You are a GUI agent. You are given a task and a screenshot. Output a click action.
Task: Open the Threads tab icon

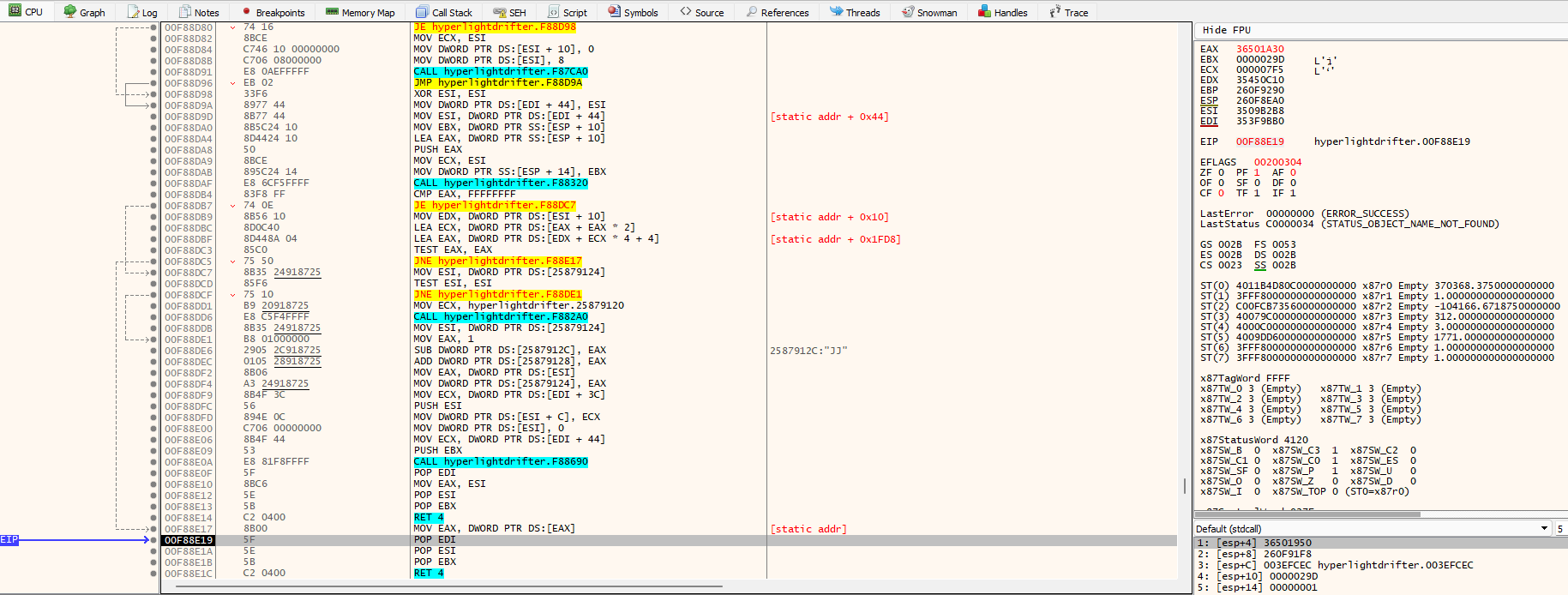click(x=836, y=12)
